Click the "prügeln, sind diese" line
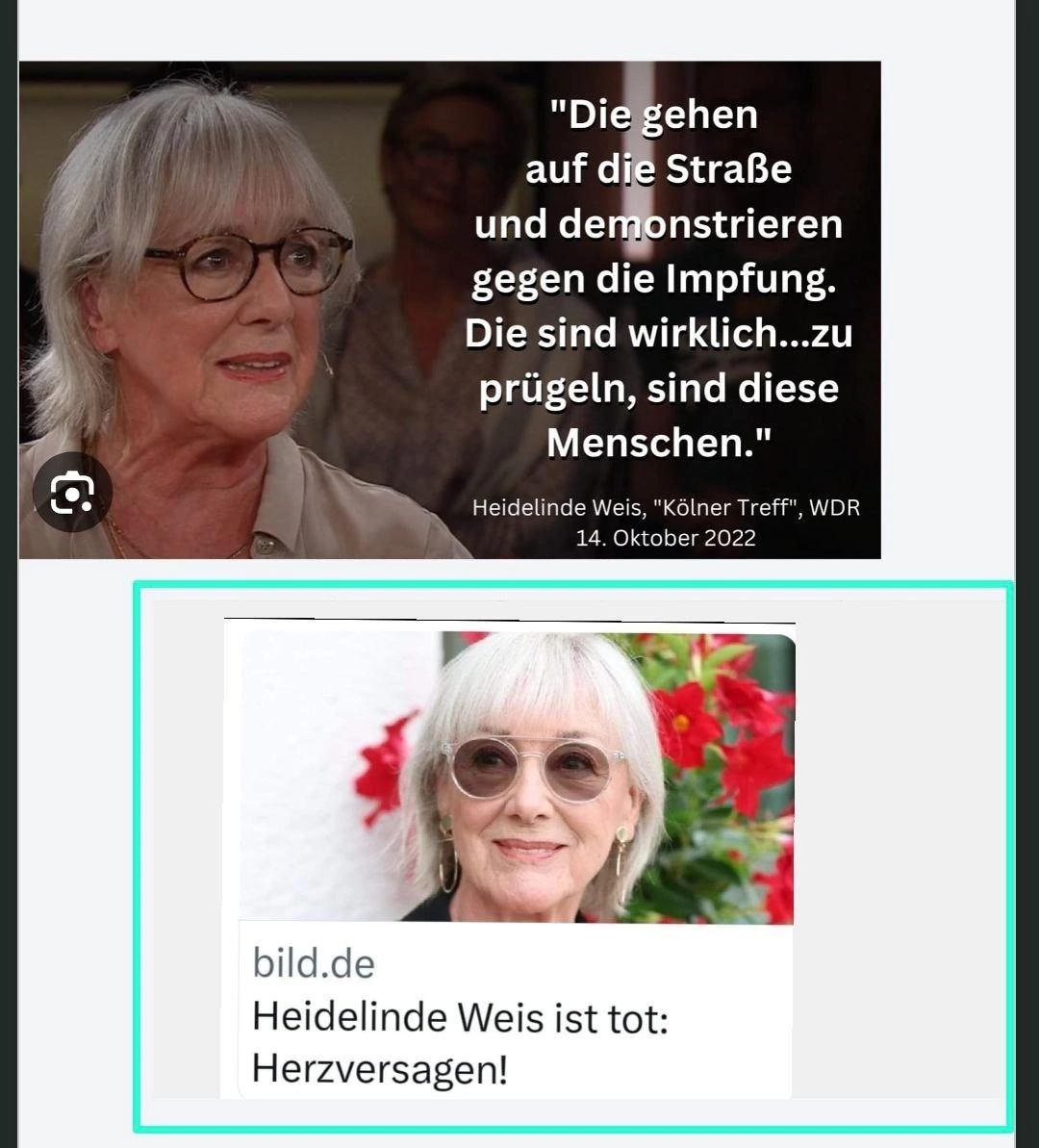 click(658, 389)
